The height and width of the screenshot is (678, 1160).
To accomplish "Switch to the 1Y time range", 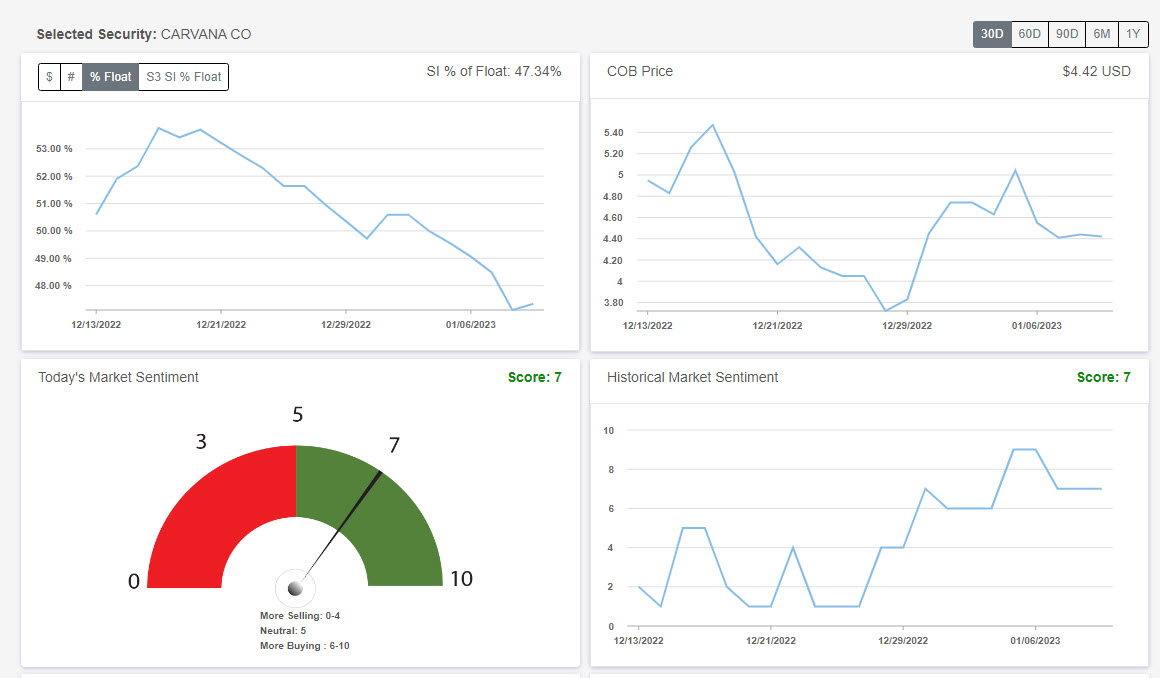I will click(x=1133, y=34).
